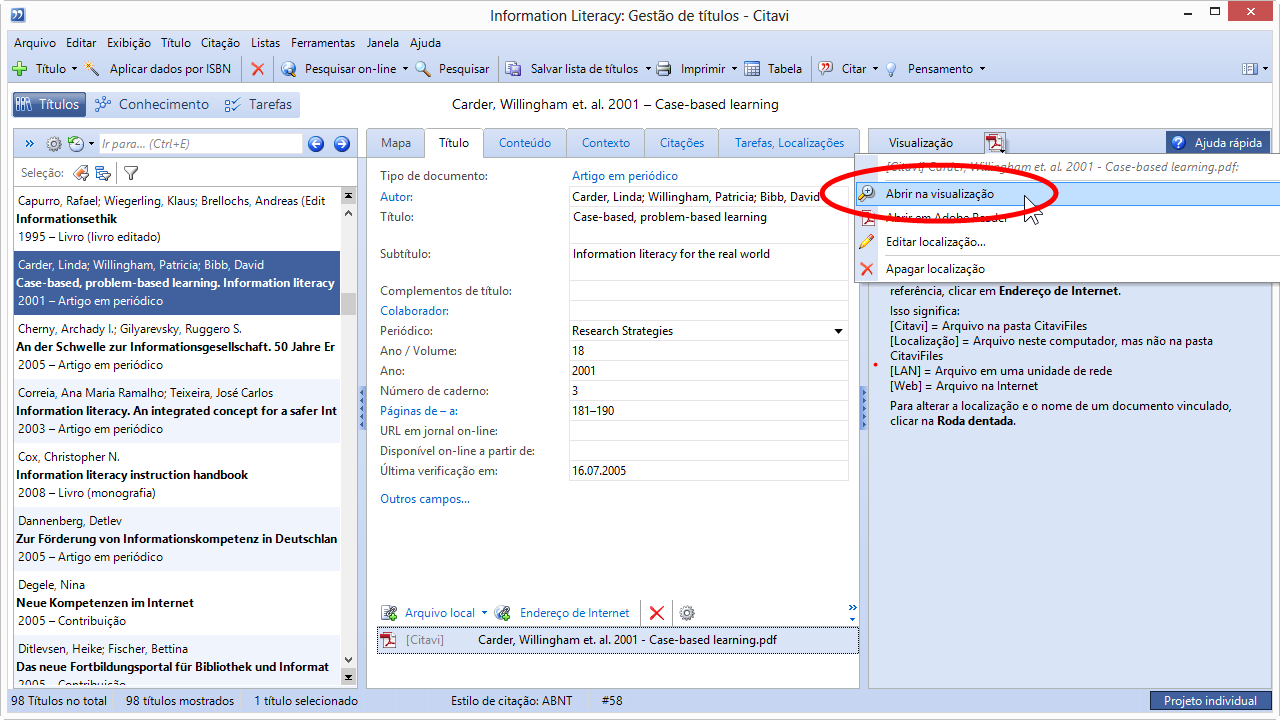Viewport: 1280px width, 720px height.
Task: Switch to the Contexto tab
Action: pyautogui.click(x=606, y=143)
